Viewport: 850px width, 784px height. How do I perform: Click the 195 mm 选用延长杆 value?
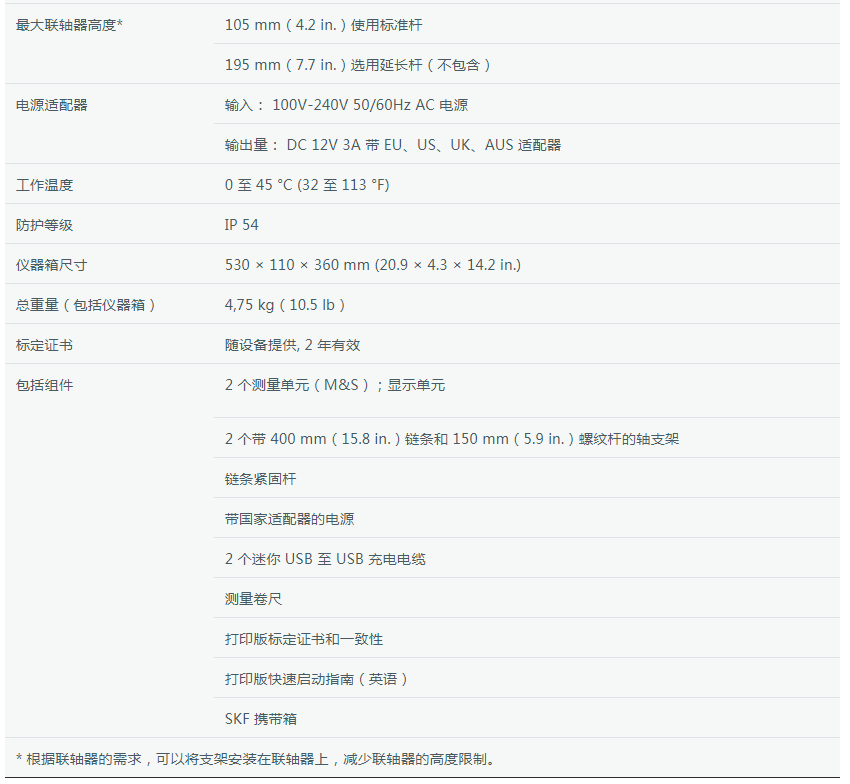358,64
